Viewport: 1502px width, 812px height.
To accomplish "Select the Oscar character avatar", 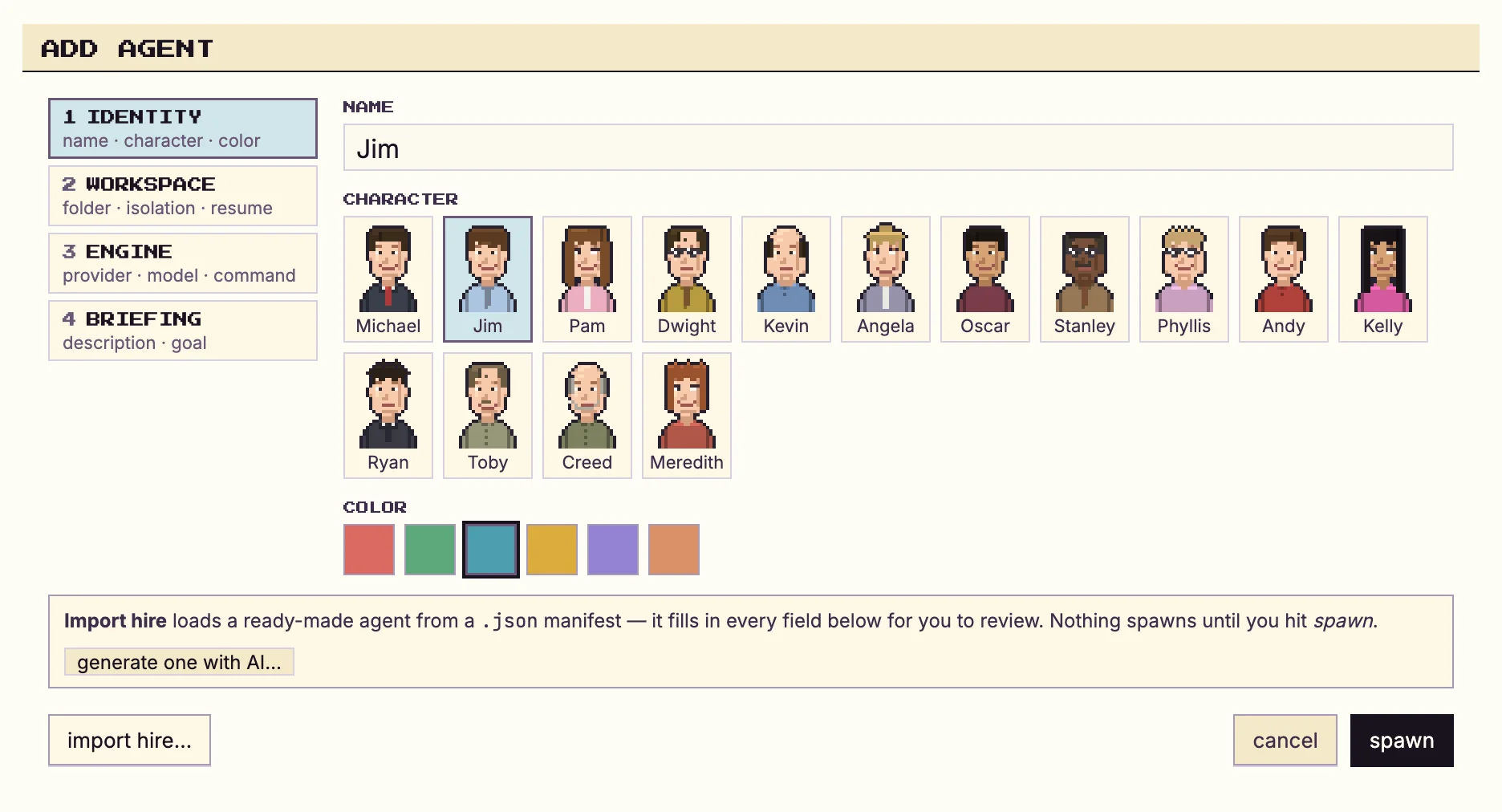I will [985, 279].
